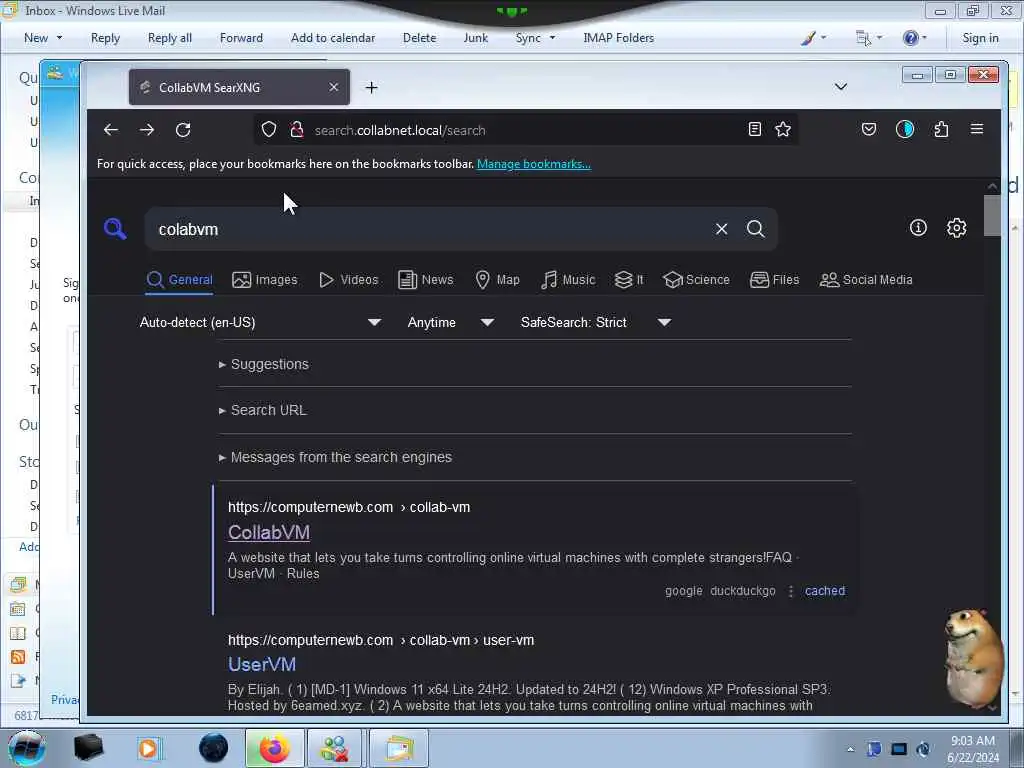
Task: Clear the search query with the X icon
Action: pyautogui.click(x=721, y=229)
